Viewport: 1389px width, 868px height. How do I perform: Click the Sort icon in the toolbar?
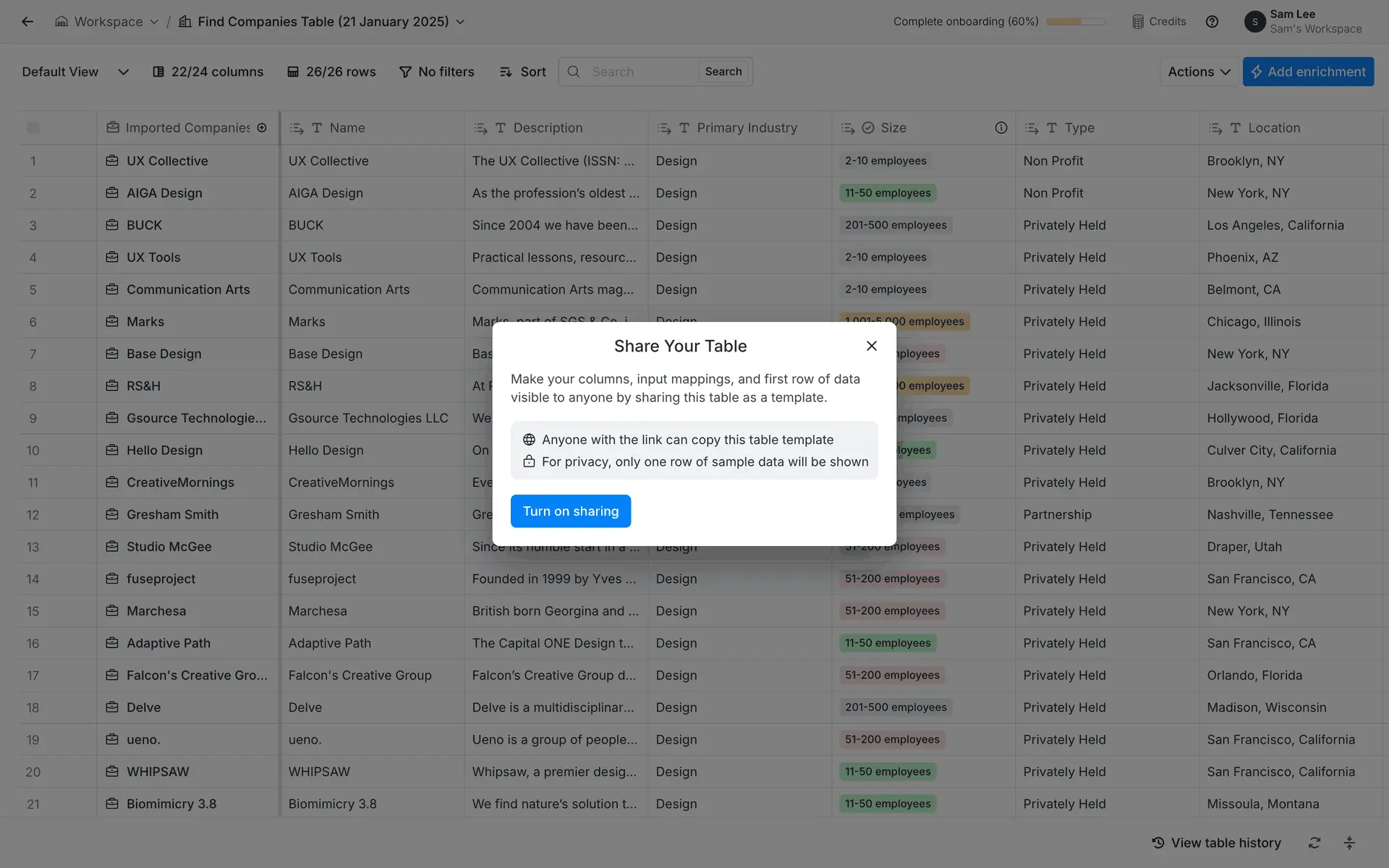click(506, 72)
